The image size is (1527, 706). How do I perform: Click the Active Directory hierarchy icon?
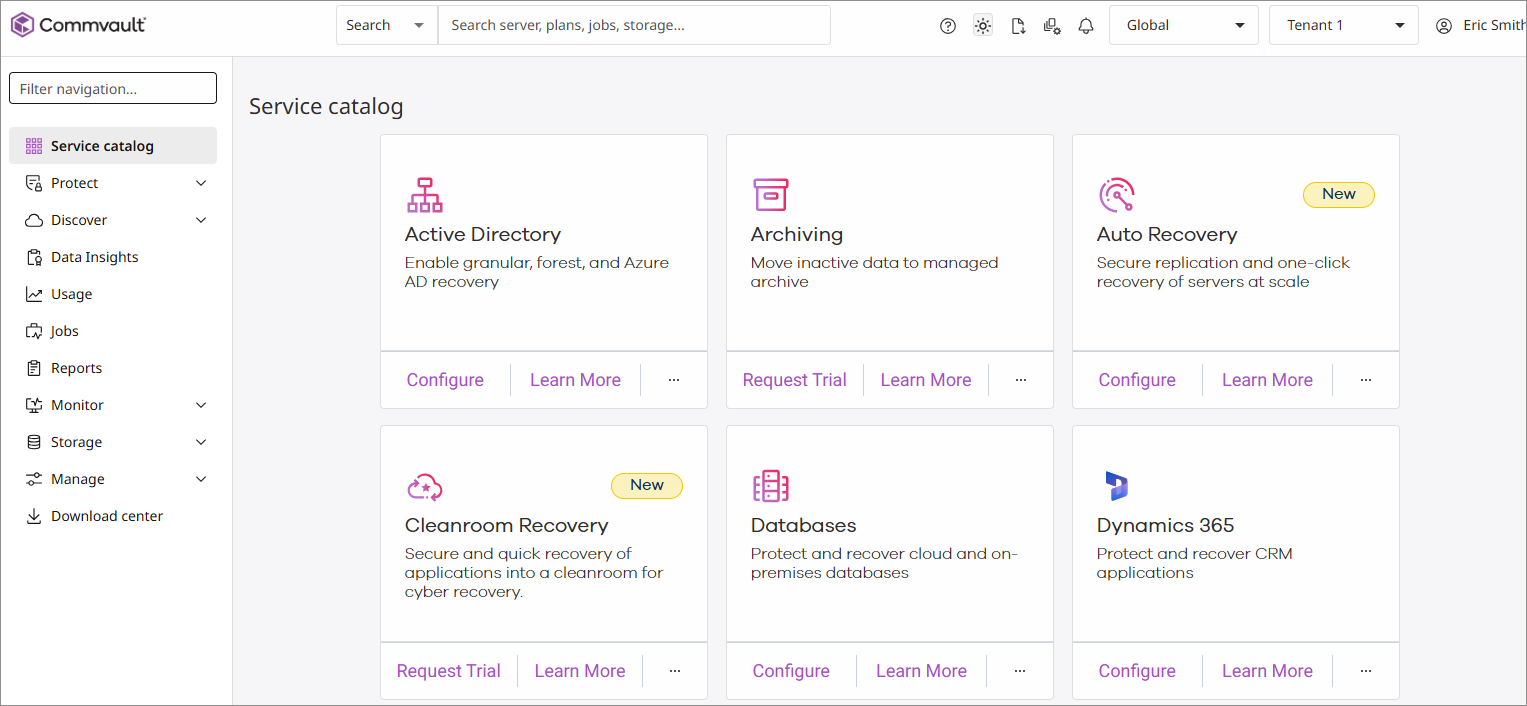tap(425, 195)
